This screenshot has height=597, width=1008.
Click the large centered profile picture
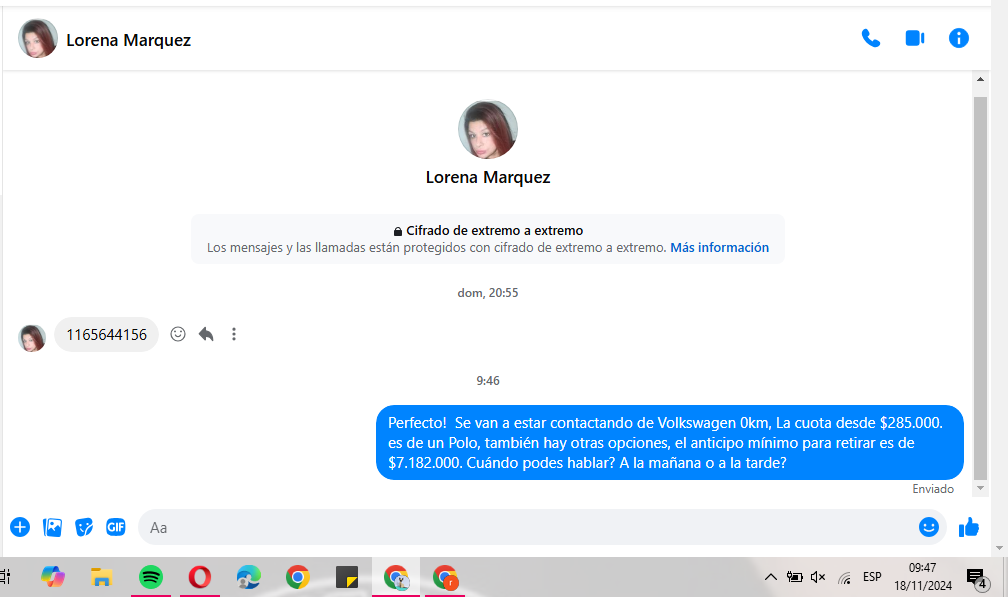(487, 129)
